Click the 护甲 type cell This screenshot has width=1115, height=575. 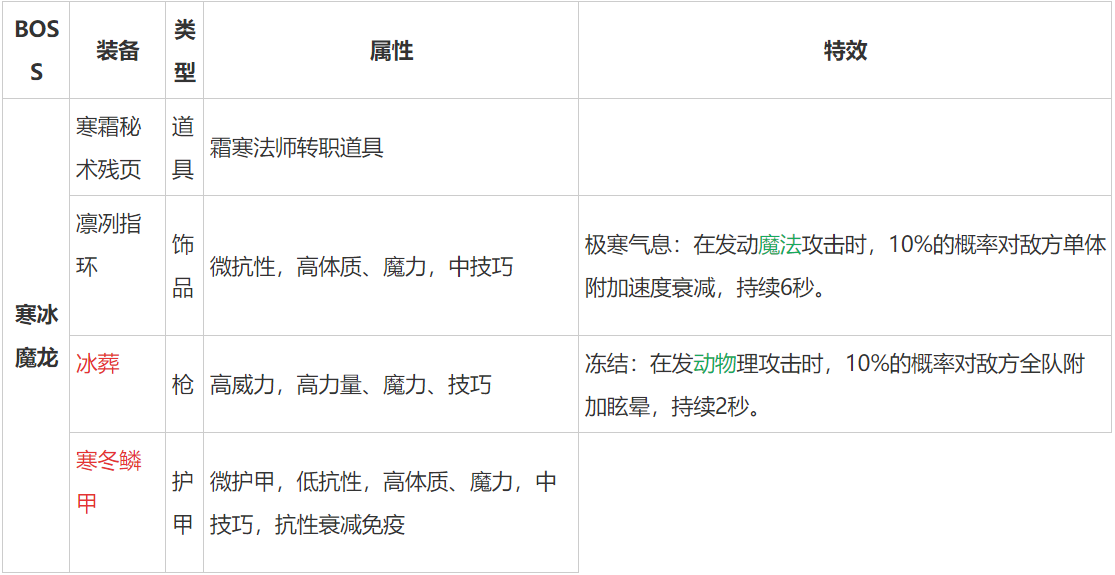click(x=183, y=503)
